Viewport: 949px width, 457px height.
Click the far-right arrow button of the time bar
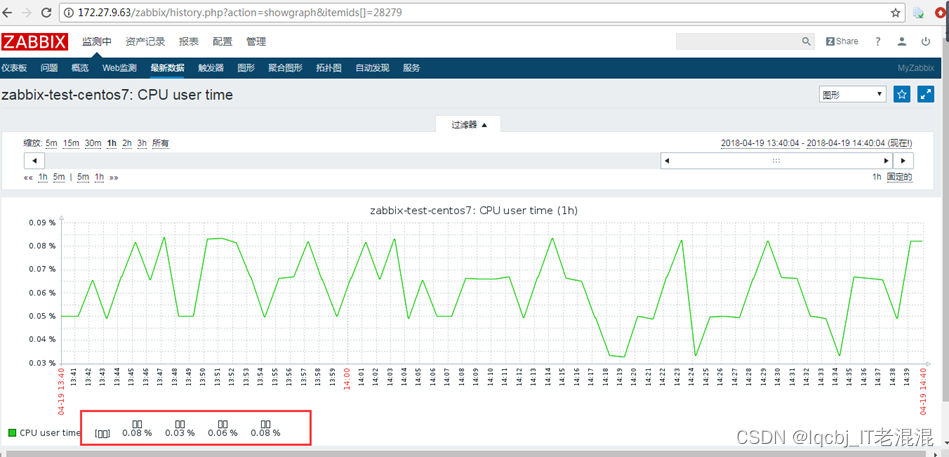point(904,161)
